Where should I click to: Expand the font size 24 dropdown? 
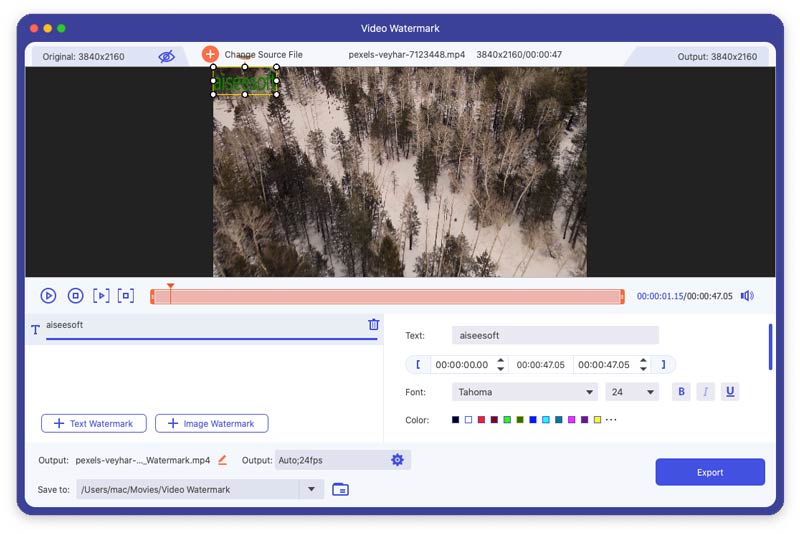pos(631,392)
